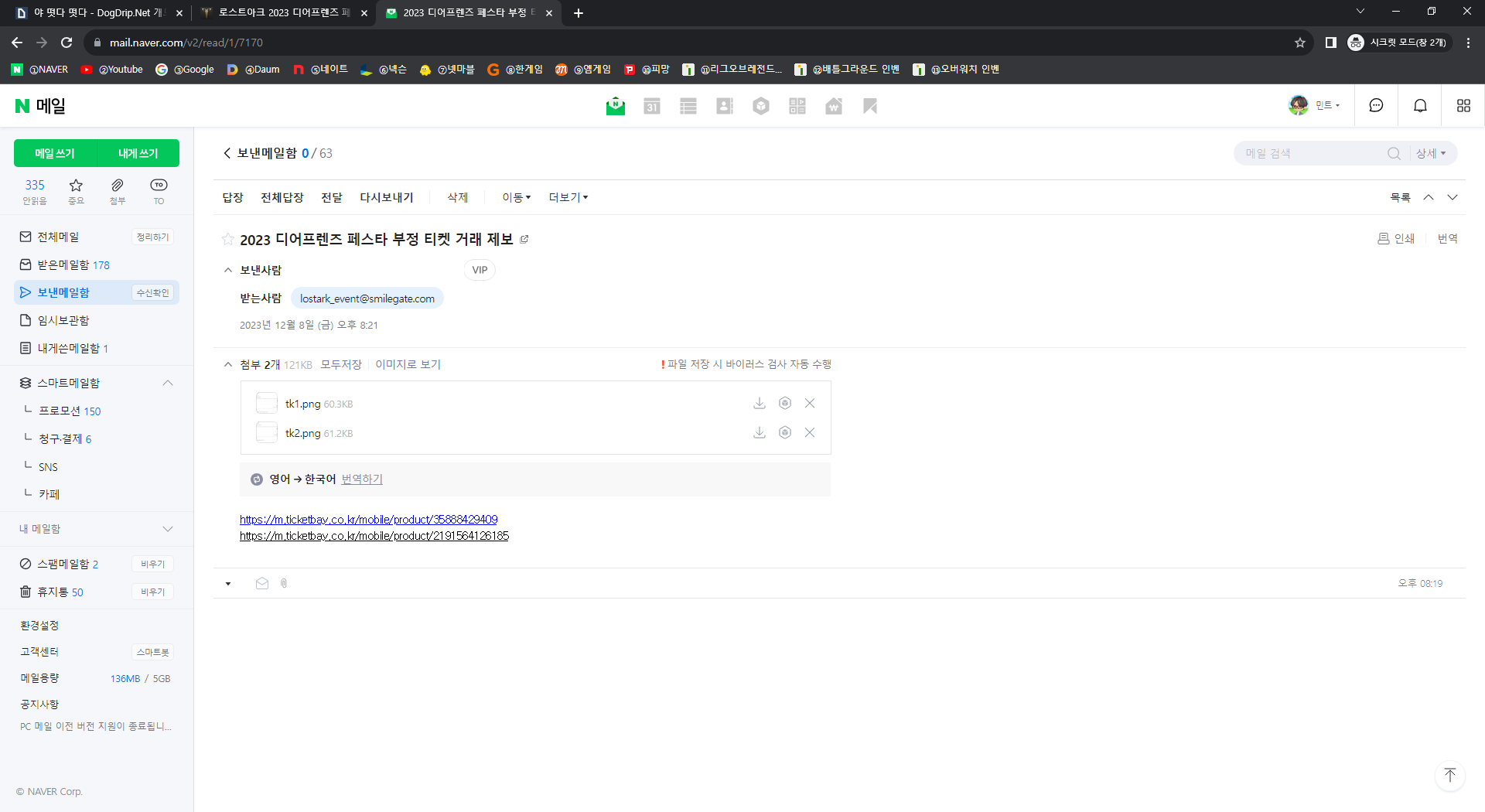
Task: Expand the 더보기 dropdown menu
Action: point(568,197)
